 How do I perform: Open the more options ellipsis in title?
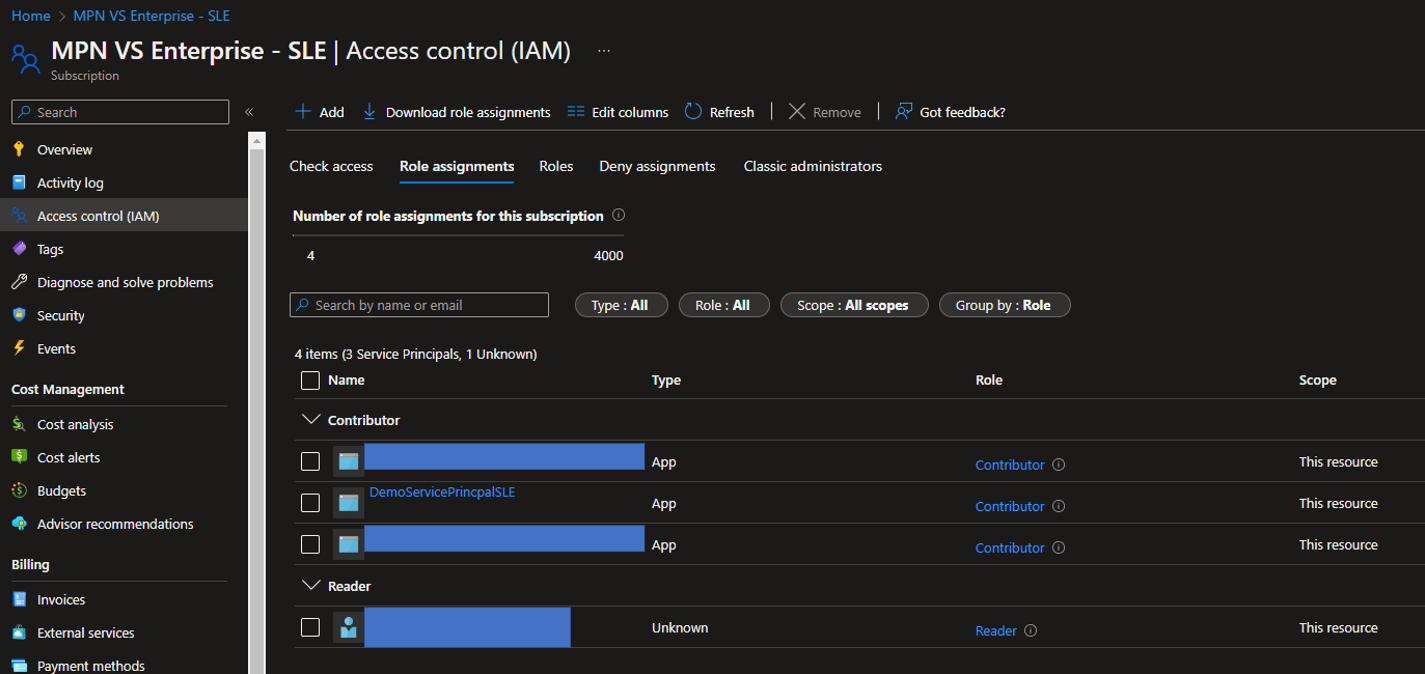tap(604, 51)
